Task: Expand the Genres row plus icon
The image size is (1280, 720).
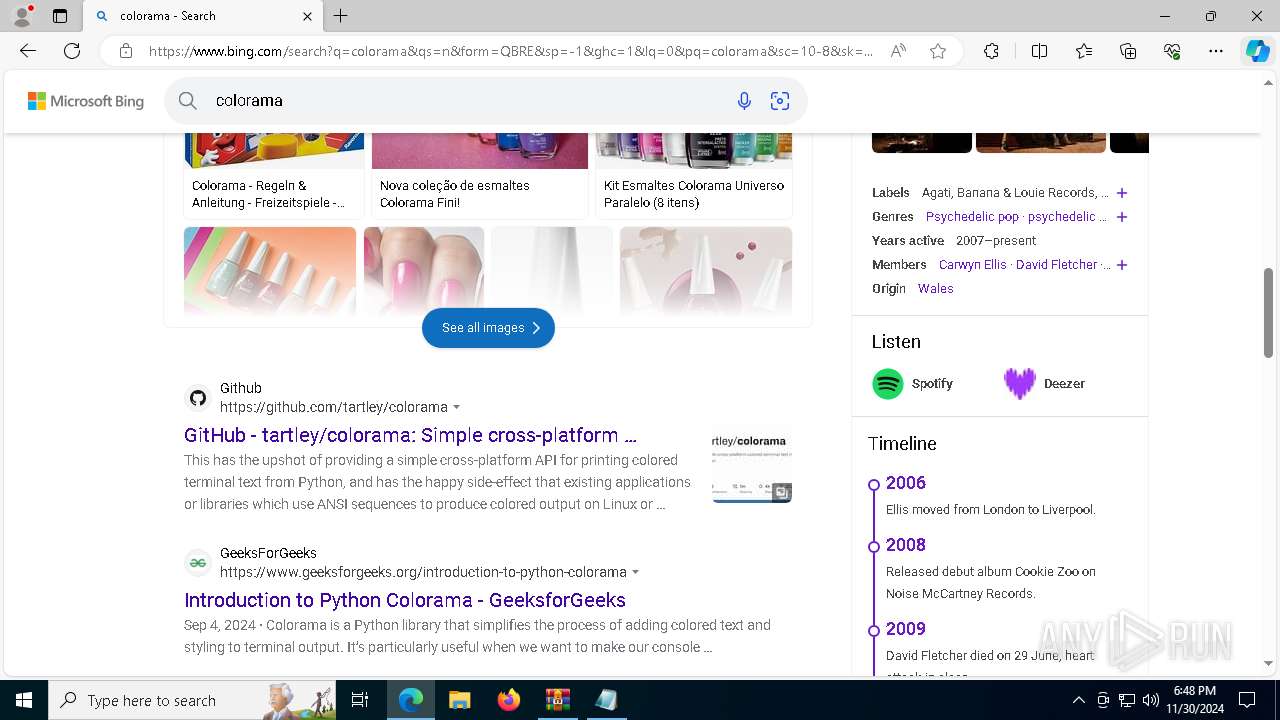Action: tap(1122, 217)
